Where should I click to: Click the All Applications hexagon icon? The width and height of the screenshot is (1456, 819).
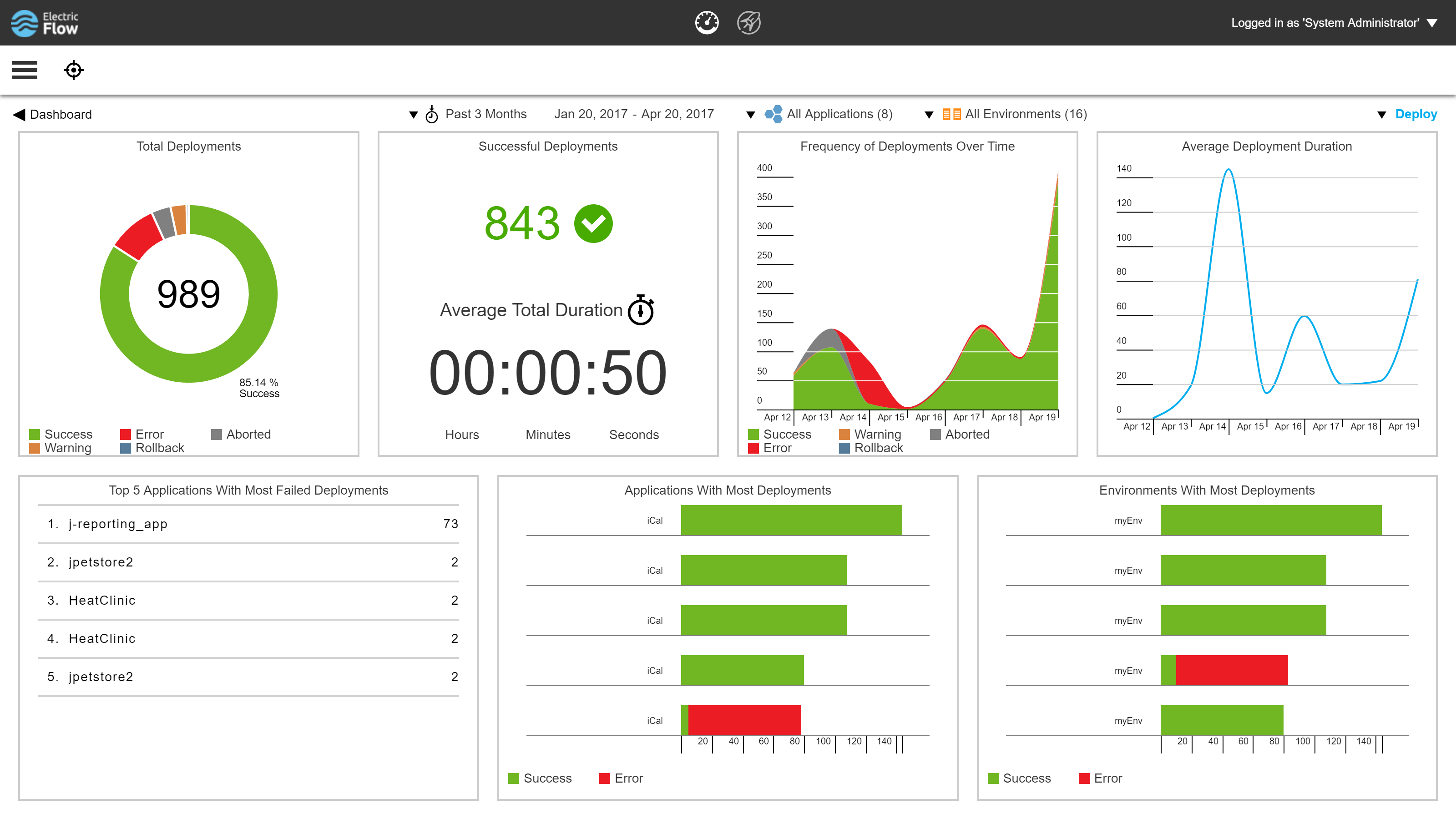[773, 114]
